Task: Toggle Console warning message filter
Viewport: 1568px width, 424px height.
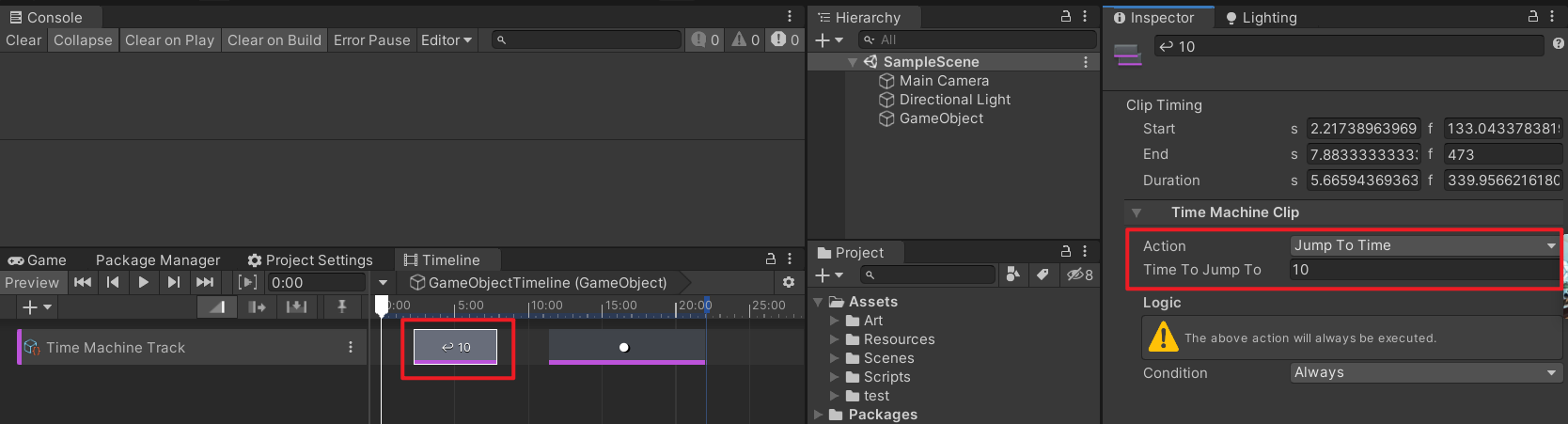Action: (x=745, y=39)
